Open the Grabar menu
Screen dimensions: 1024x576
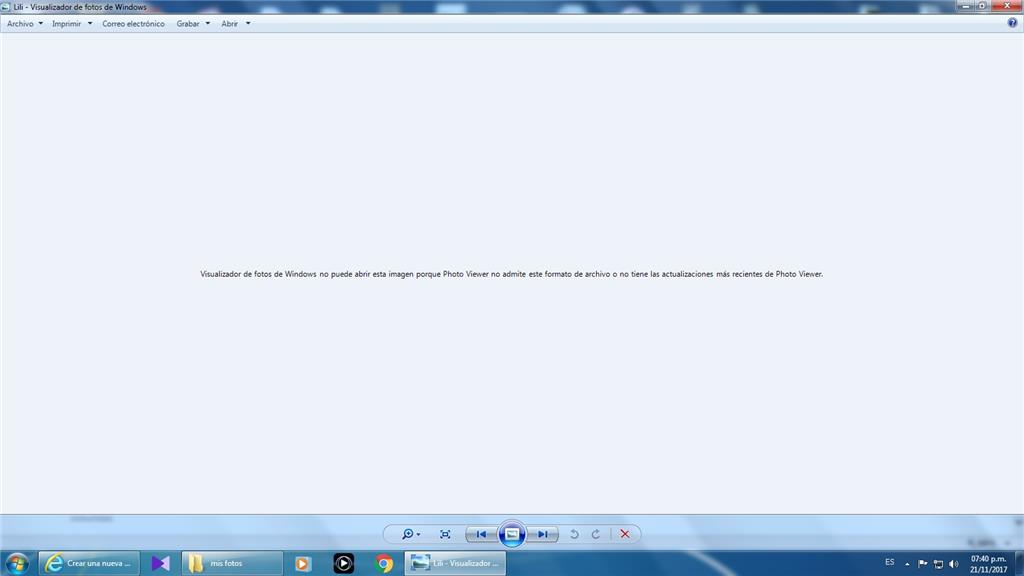pos(187,24)
